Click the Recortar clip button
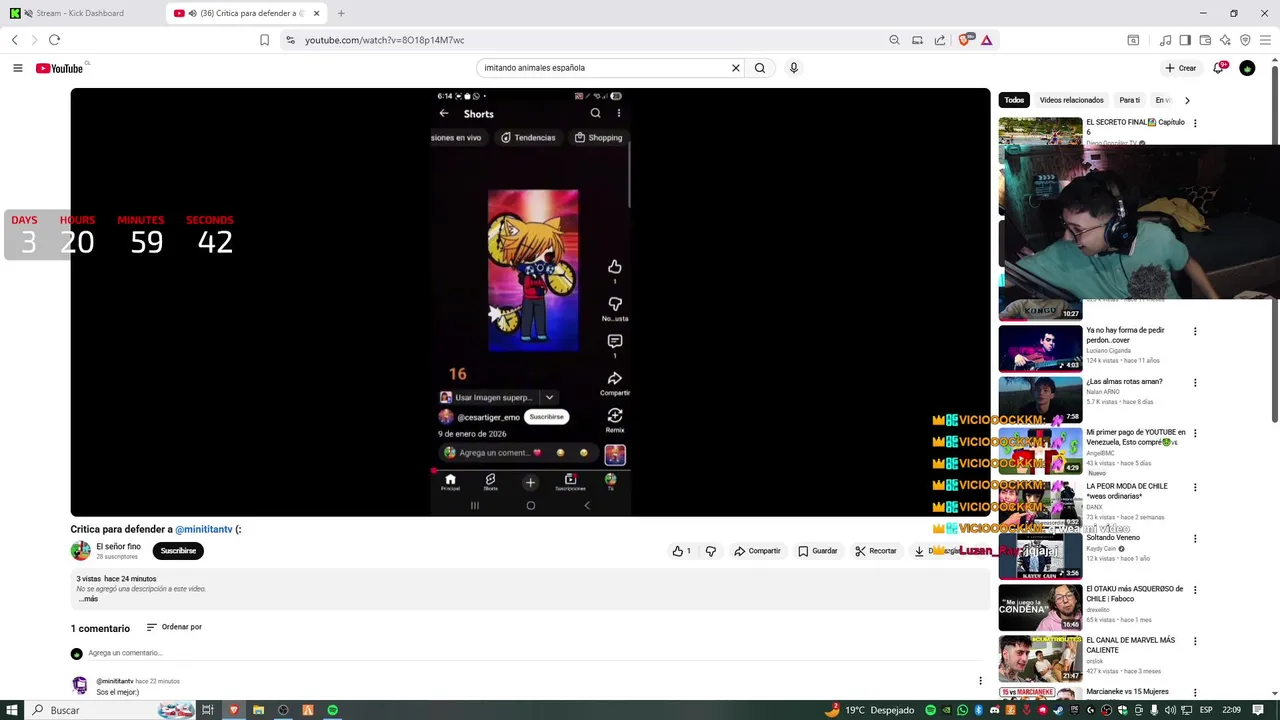 point(876,551)
